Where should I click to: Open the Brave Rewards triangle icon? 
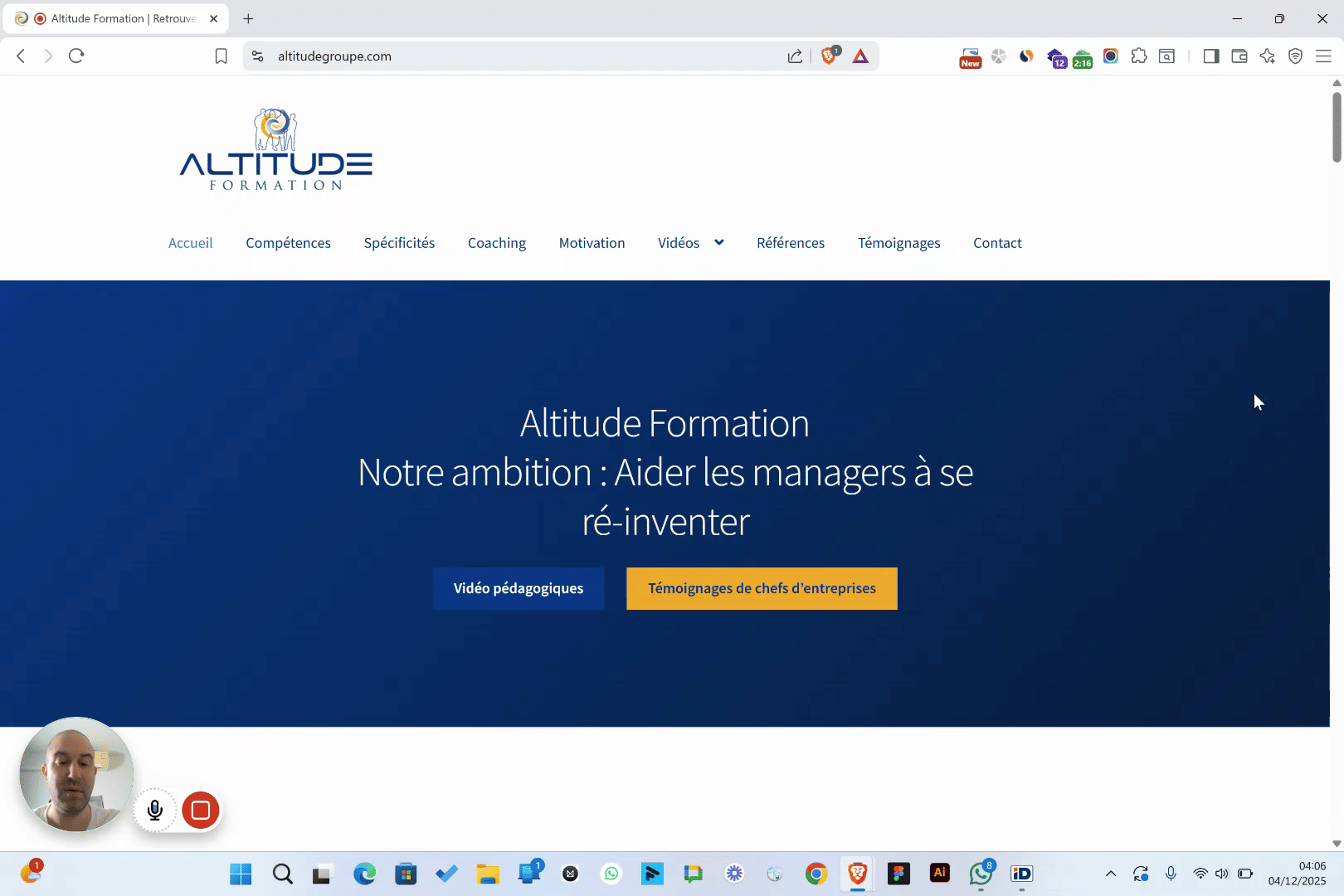860,56
